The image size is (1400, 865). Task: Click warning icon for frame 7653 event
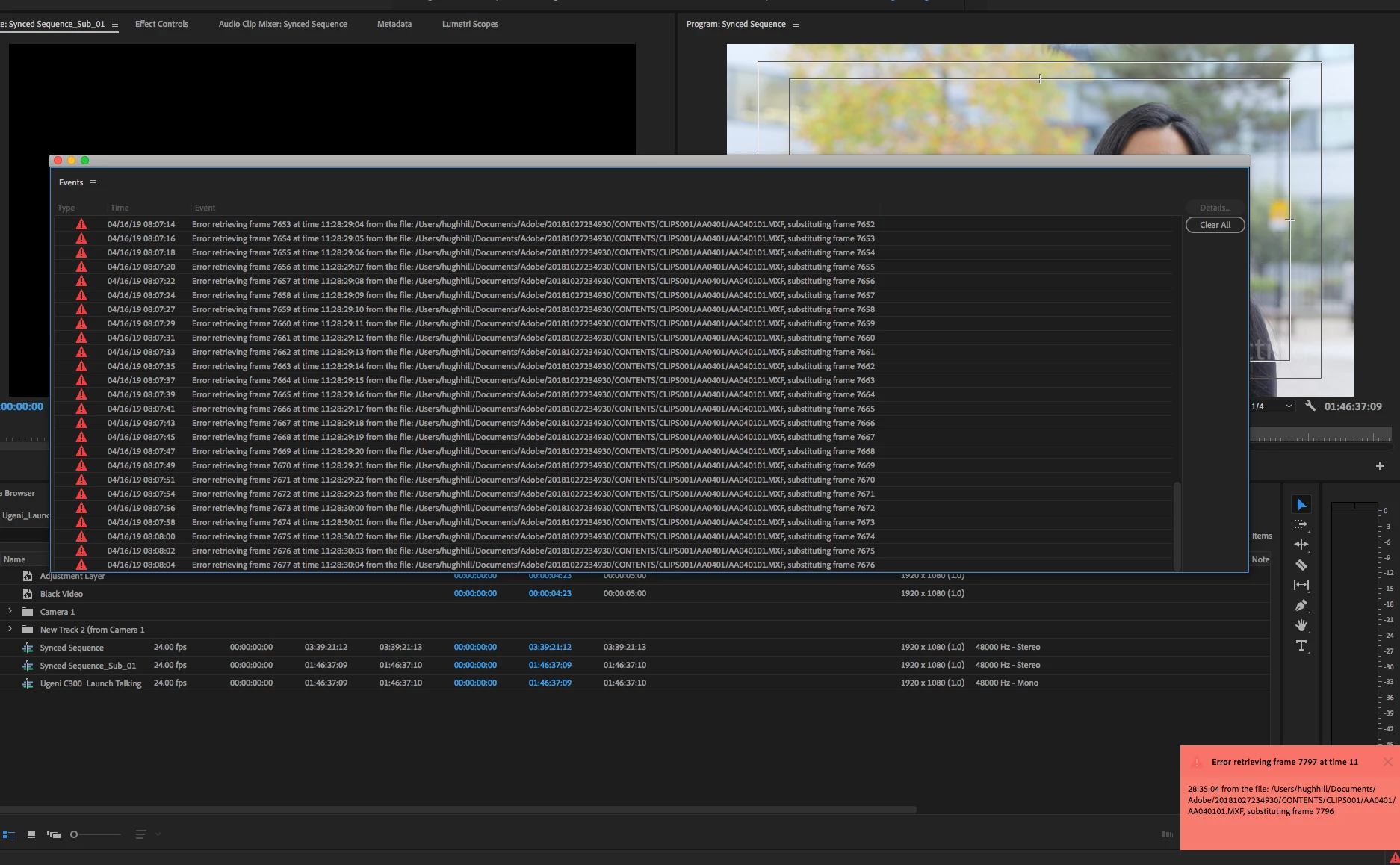click(81, 224)
